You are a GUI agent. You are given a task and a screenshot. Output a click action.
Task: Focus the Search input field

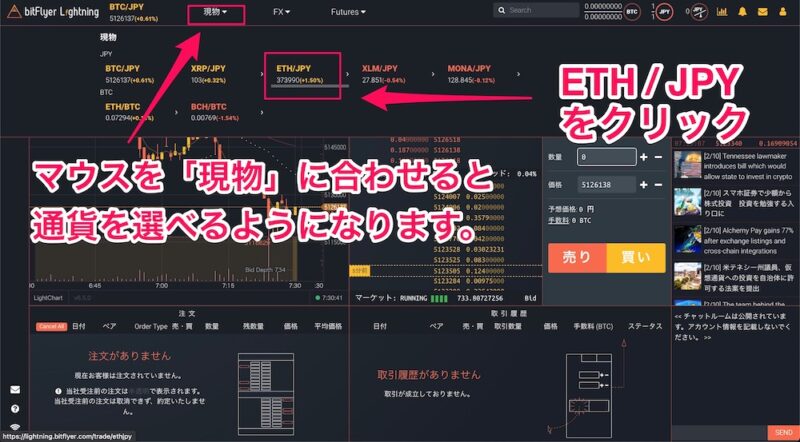(x=536, y=10)
